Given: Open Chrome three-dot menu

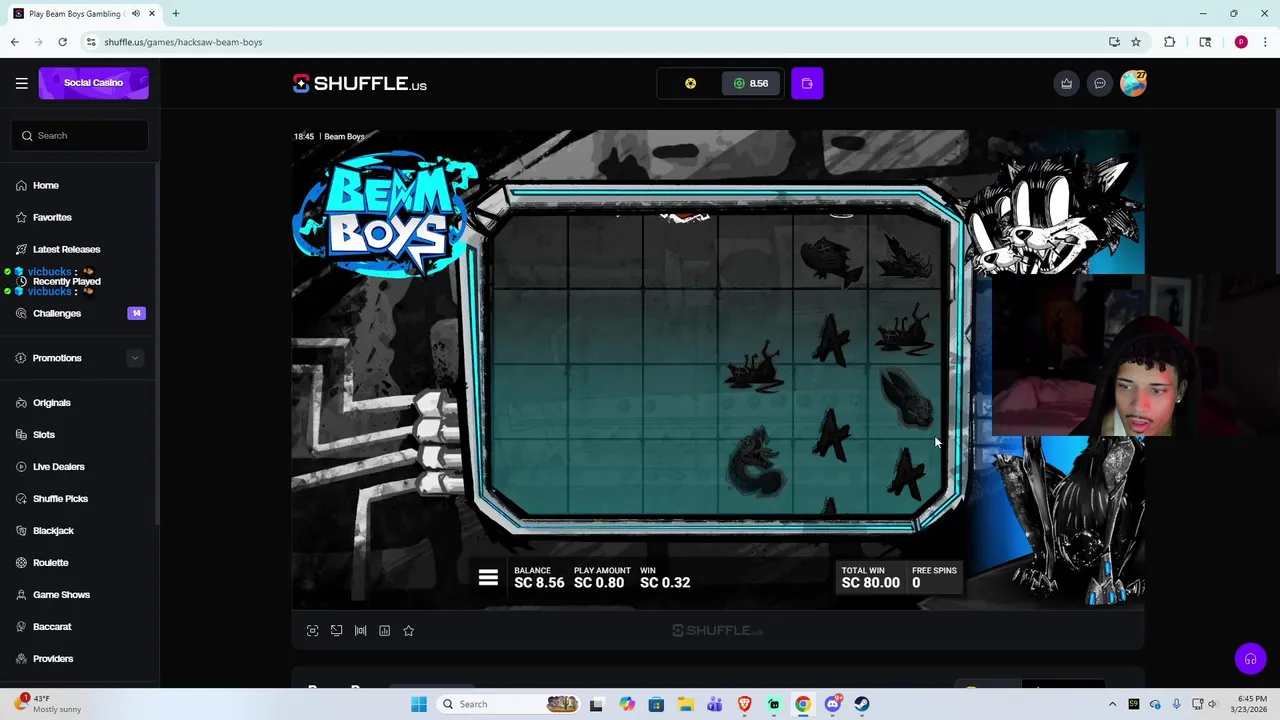Looking at the screenshot, I should coord(1265,42).
